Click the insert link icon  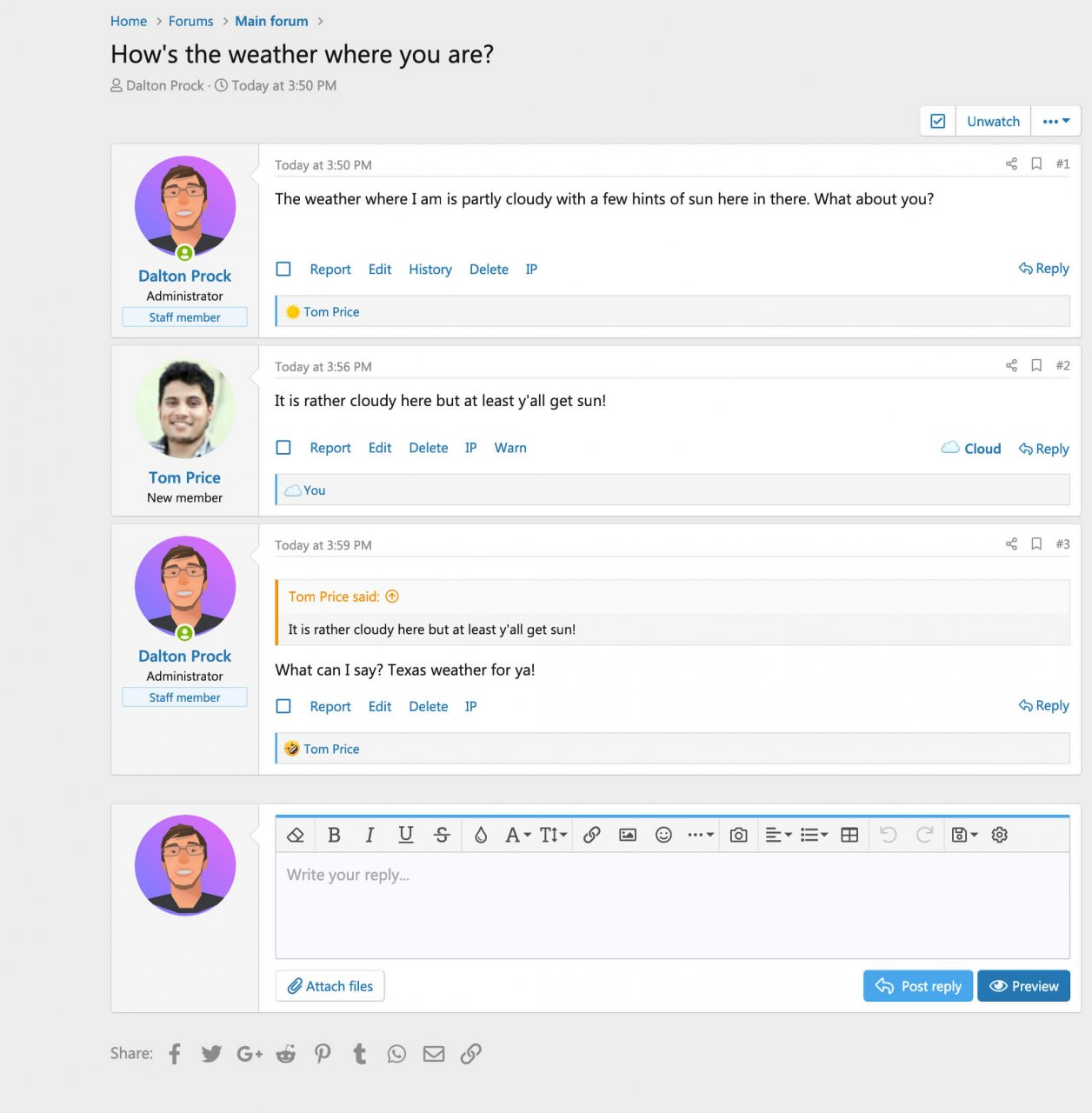point(592,835)
